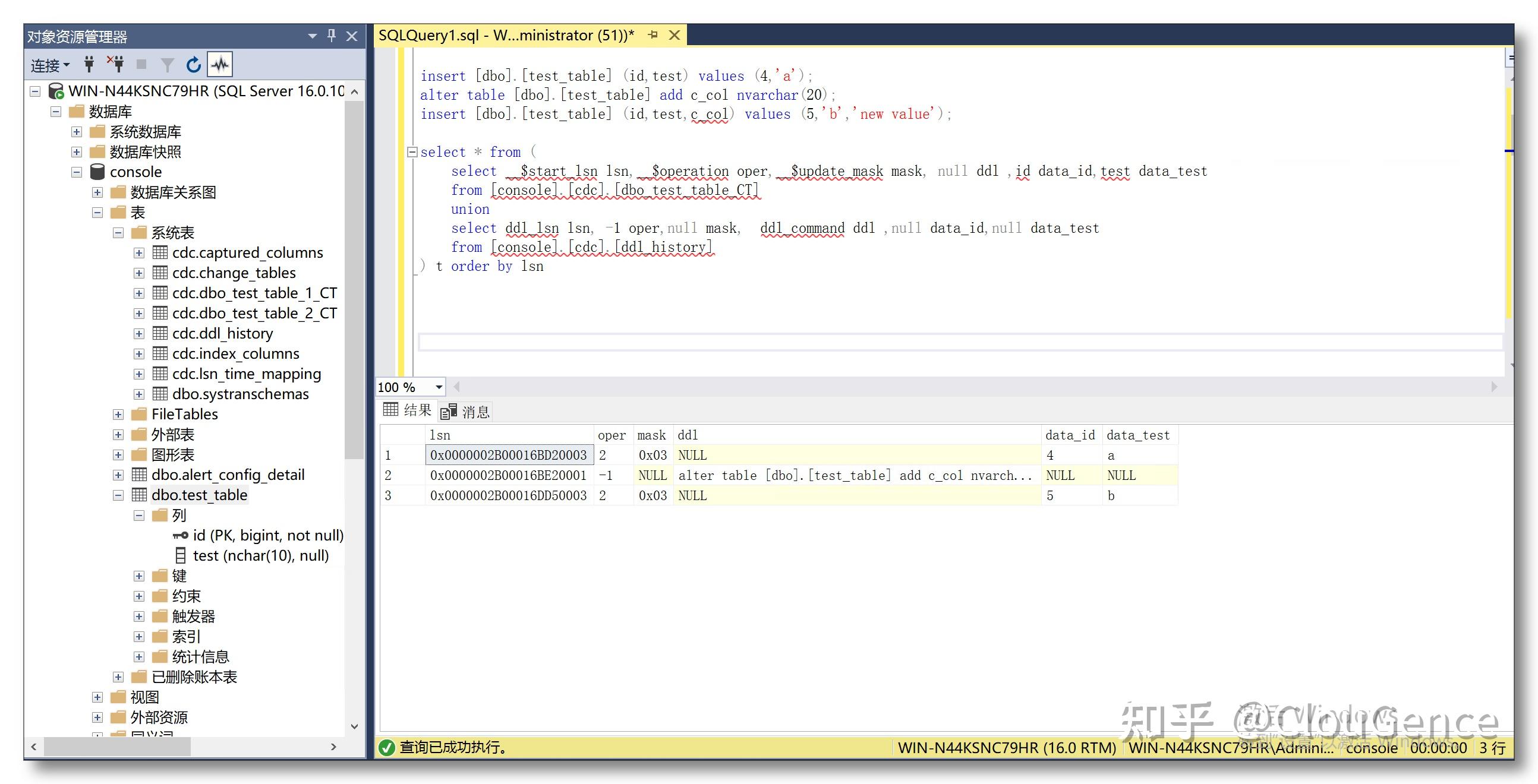Screen dimensions: 1538x784
Task: Refresh the Object Explorer tree
Action: [x=194, y=64]
